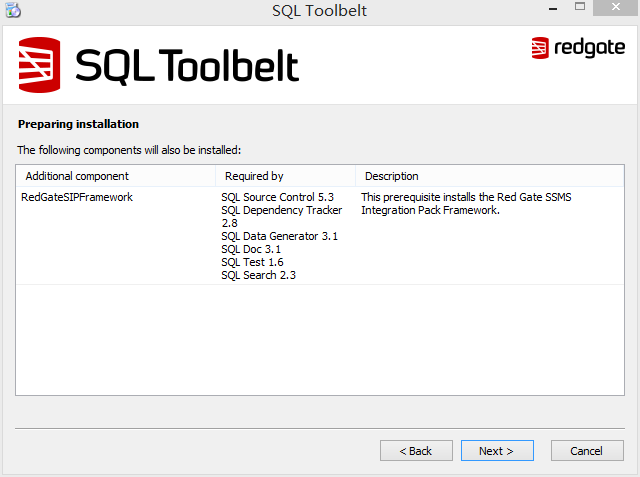Click the SQL Doc 3.1 entry
Viewport: 640px width, 477px height.
click(x=251, y=249)
